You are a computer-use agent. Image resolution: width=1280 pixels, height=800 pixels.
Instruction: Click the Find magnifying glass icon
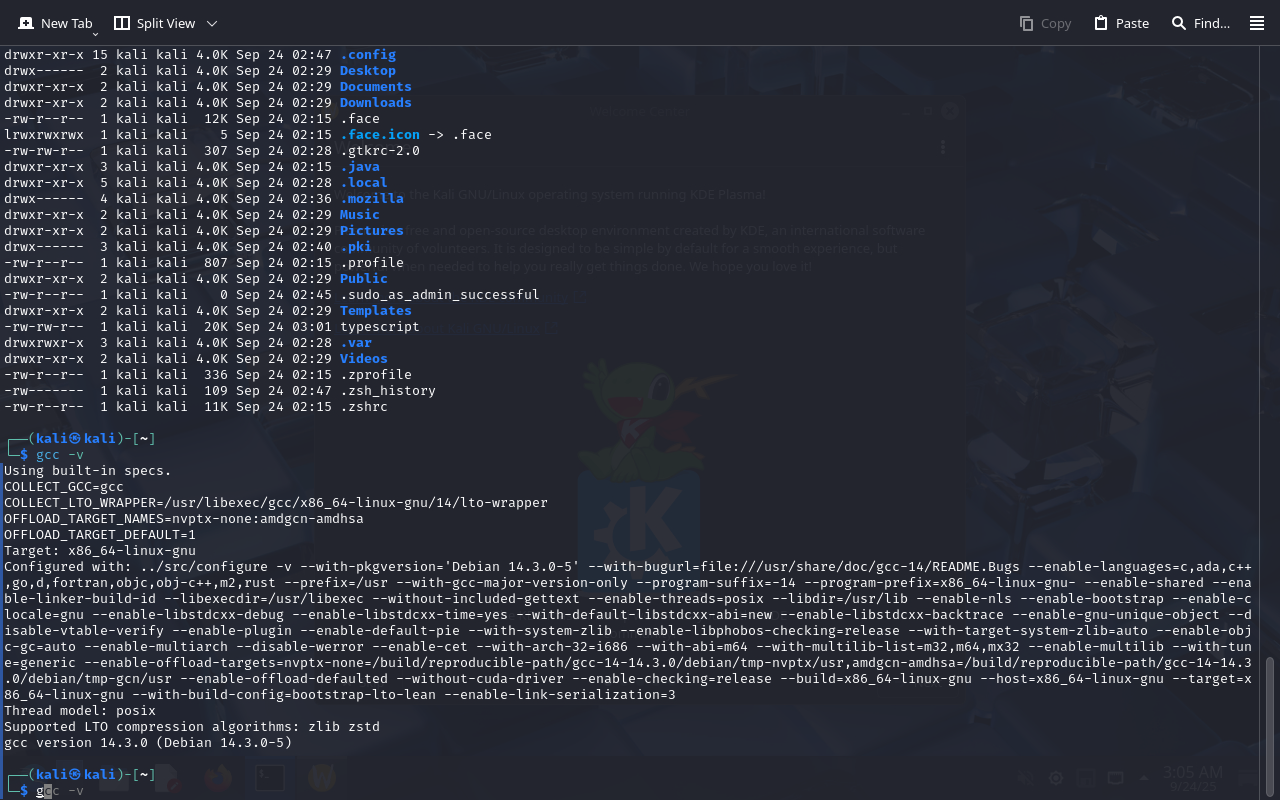click(1179, 23)
